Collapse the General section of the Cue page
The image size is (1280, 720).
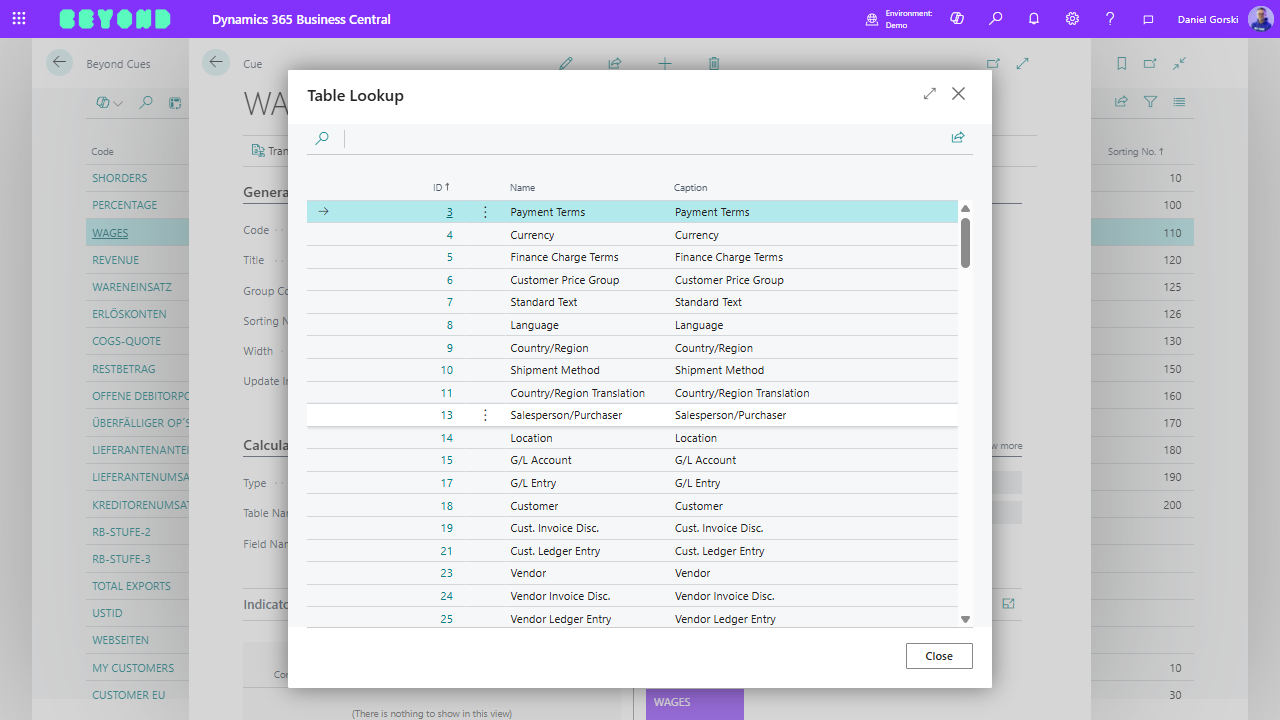click(x=265, y=191)
